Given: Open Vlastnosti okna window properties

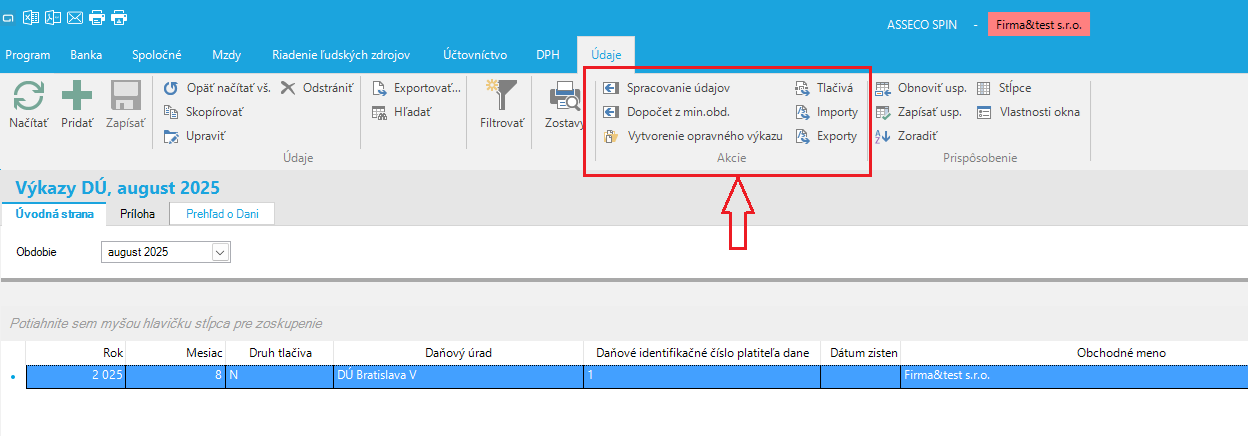Looking at the screenshot, I should 1038,112.
